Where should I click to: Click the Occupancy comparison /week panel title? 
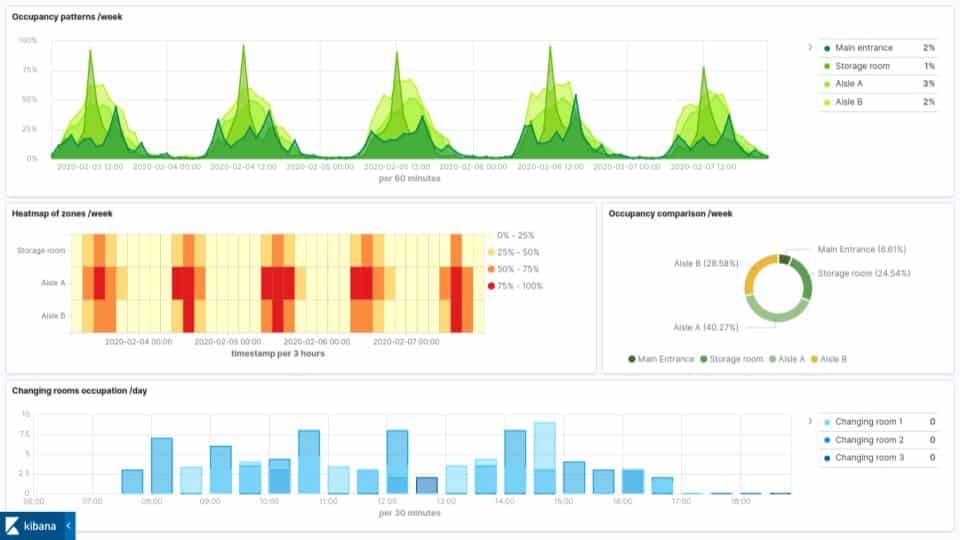[670, 214]
